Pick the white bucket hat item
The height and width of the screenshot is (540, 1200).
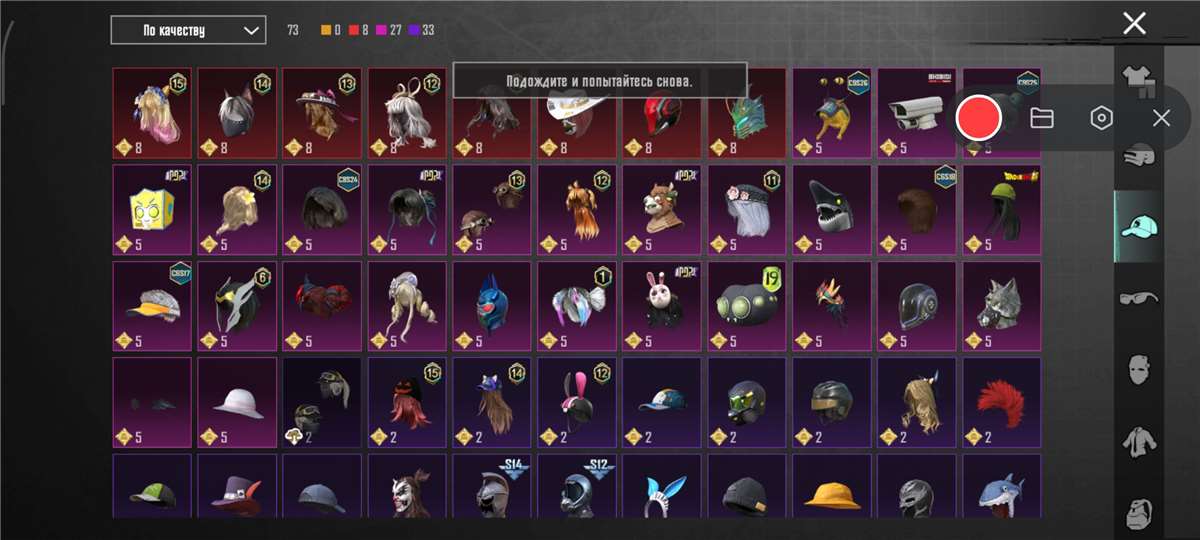tap(237, 402)
